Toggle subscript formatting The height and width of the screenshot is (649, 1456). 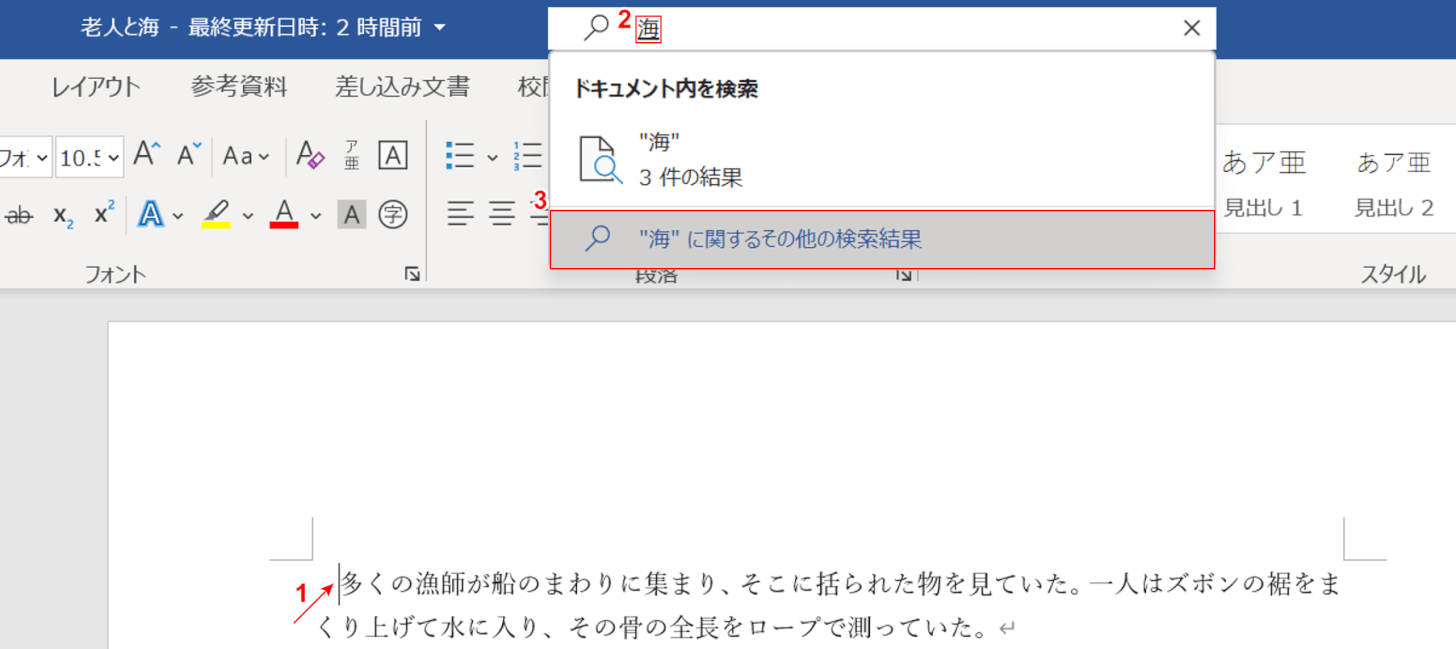(63, 215)
